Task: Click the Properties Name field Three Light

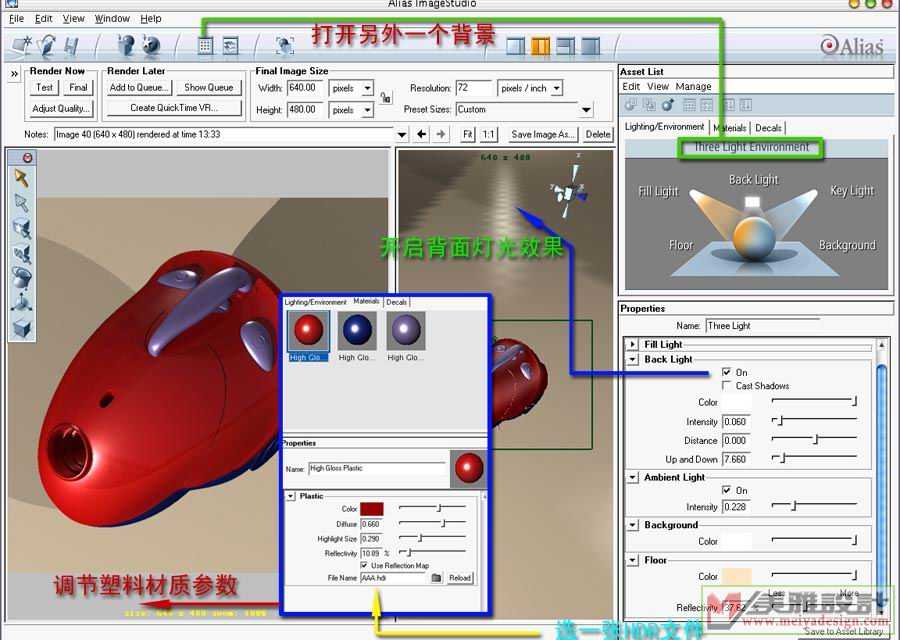Action: coord(763,325)
